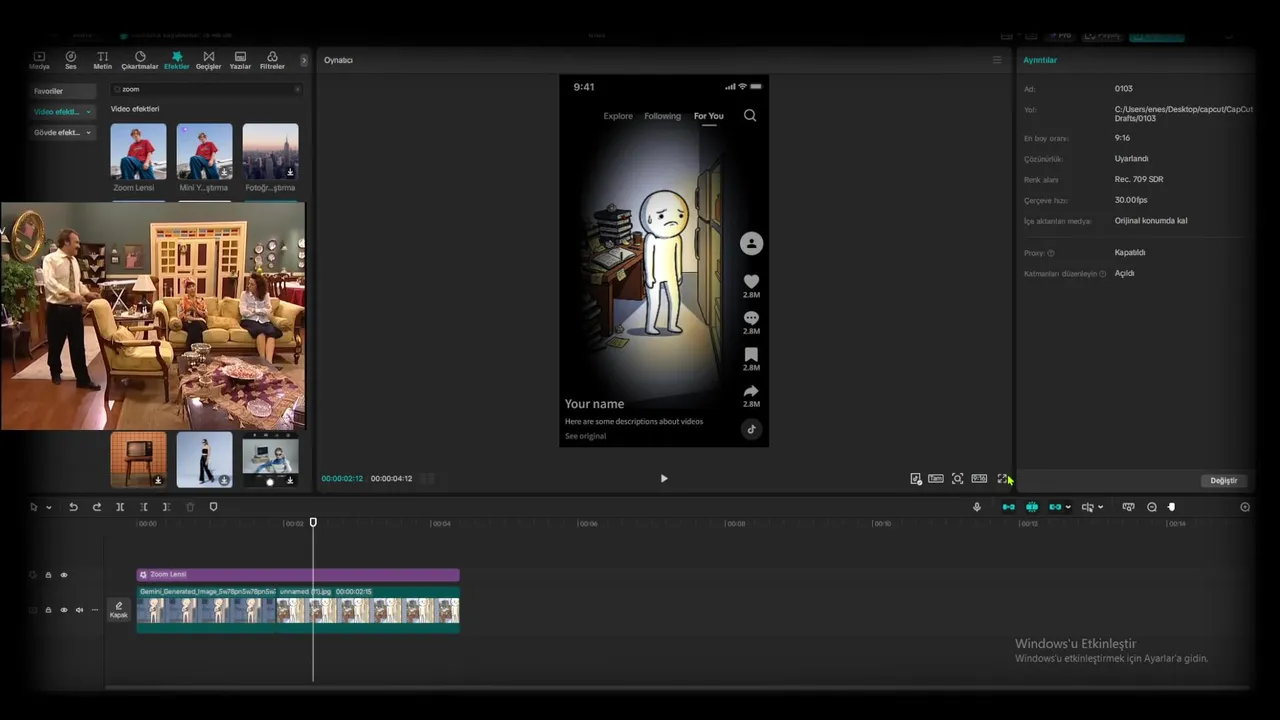Download the standing woman effect thumbnail
Image resolution: width=1280 pixels, height=720 pixels.
[224, 480]
